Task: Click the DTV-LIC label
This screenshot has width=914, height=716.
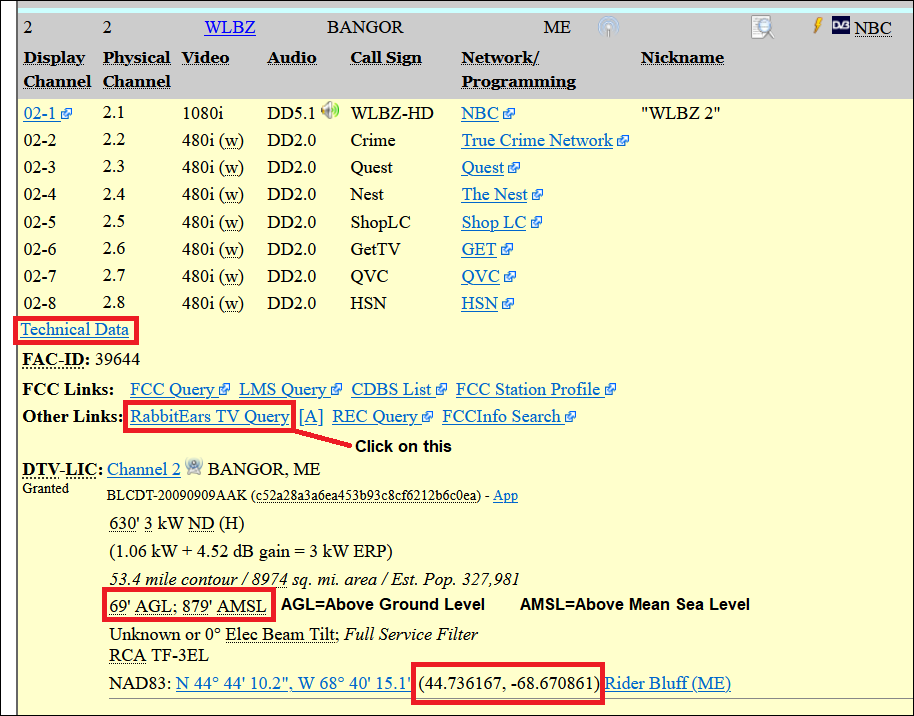Action: 62,469
